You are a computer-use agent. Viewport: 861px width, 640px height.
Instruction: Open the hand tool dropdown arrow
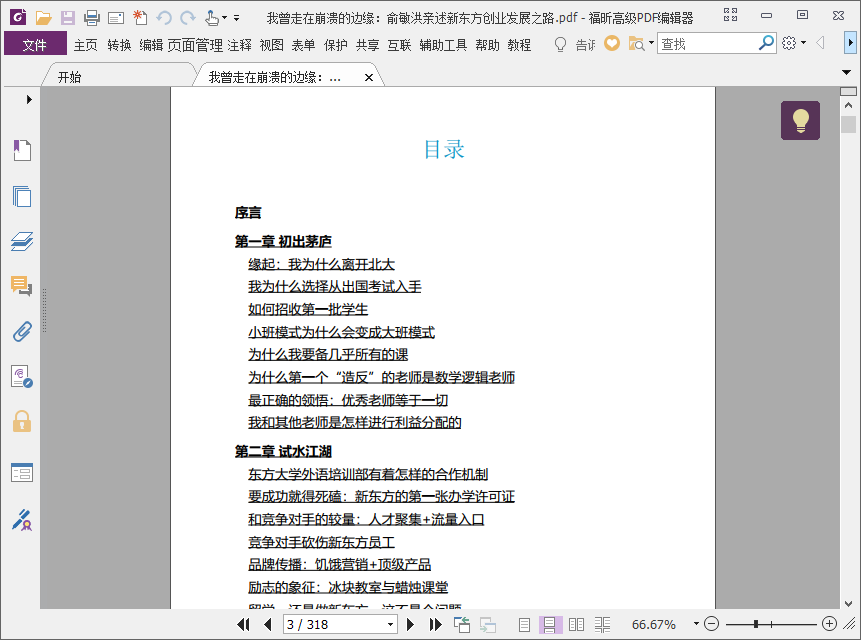click(x=224, y=18)
